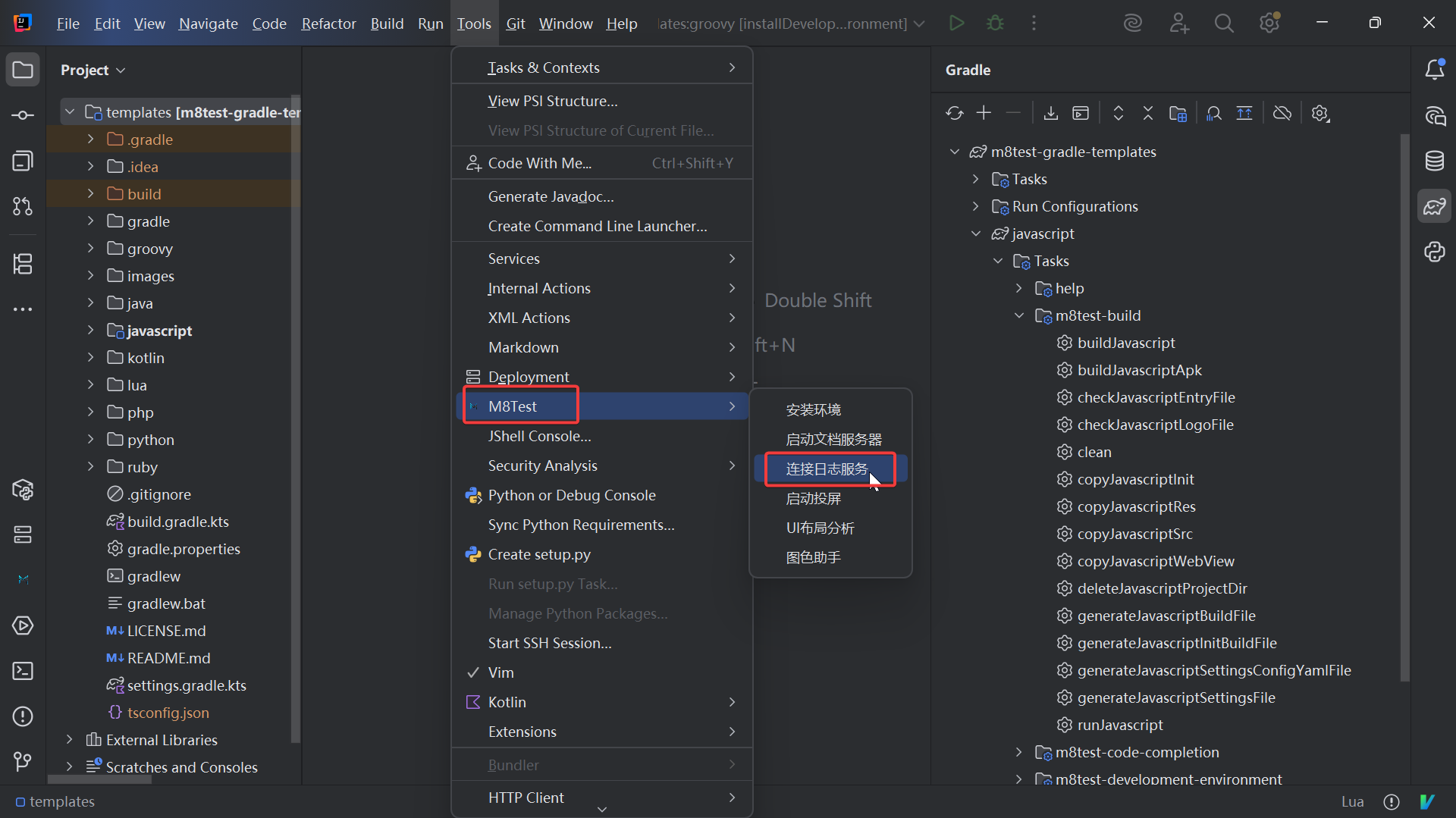Open the Project view dropdown
The image size is (1456, 818).
point(93,70)
